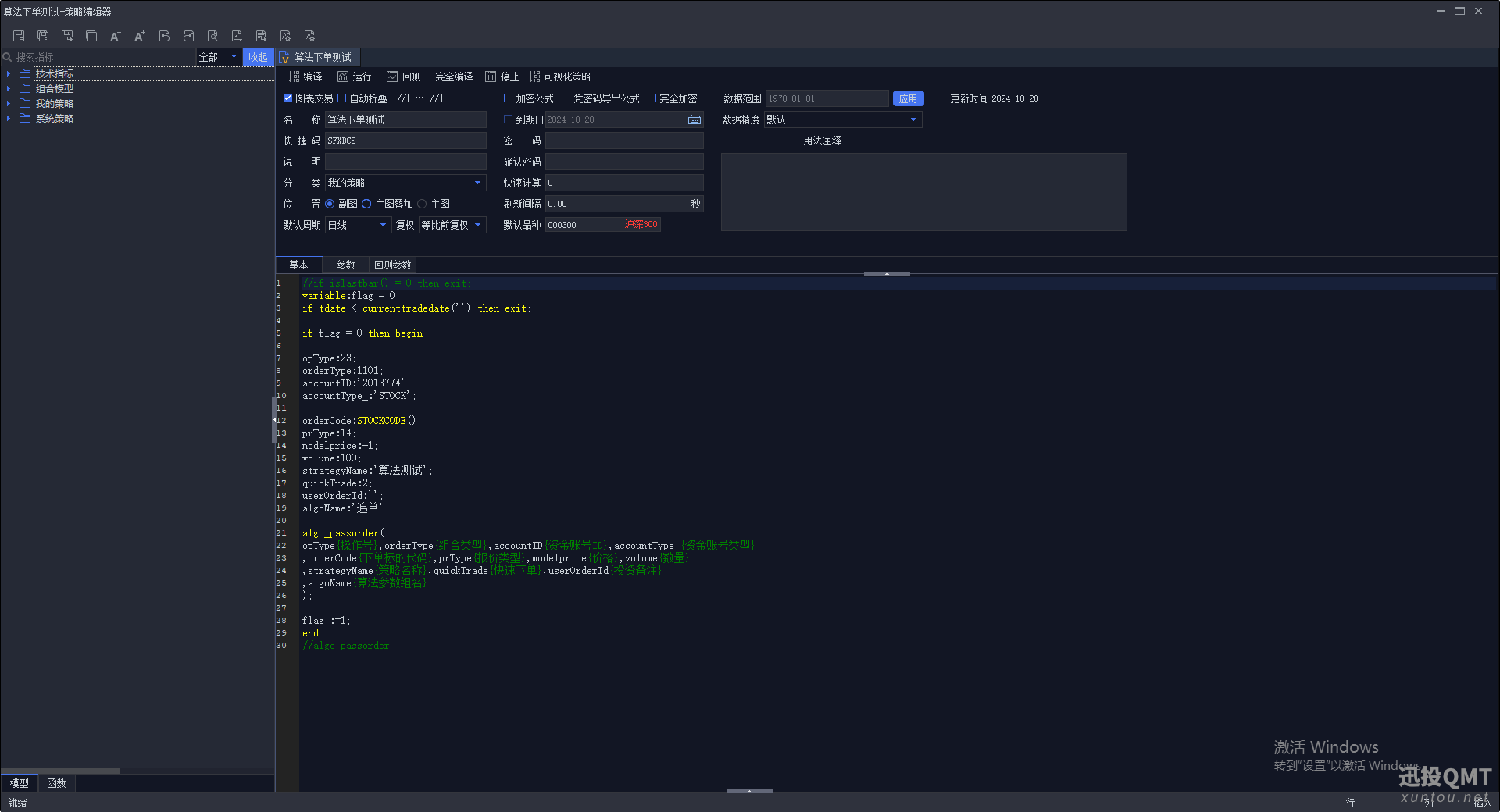Screen dimensions: 1500x812
Task: Click the 回测 backtest icon
Action: point(392,77)
